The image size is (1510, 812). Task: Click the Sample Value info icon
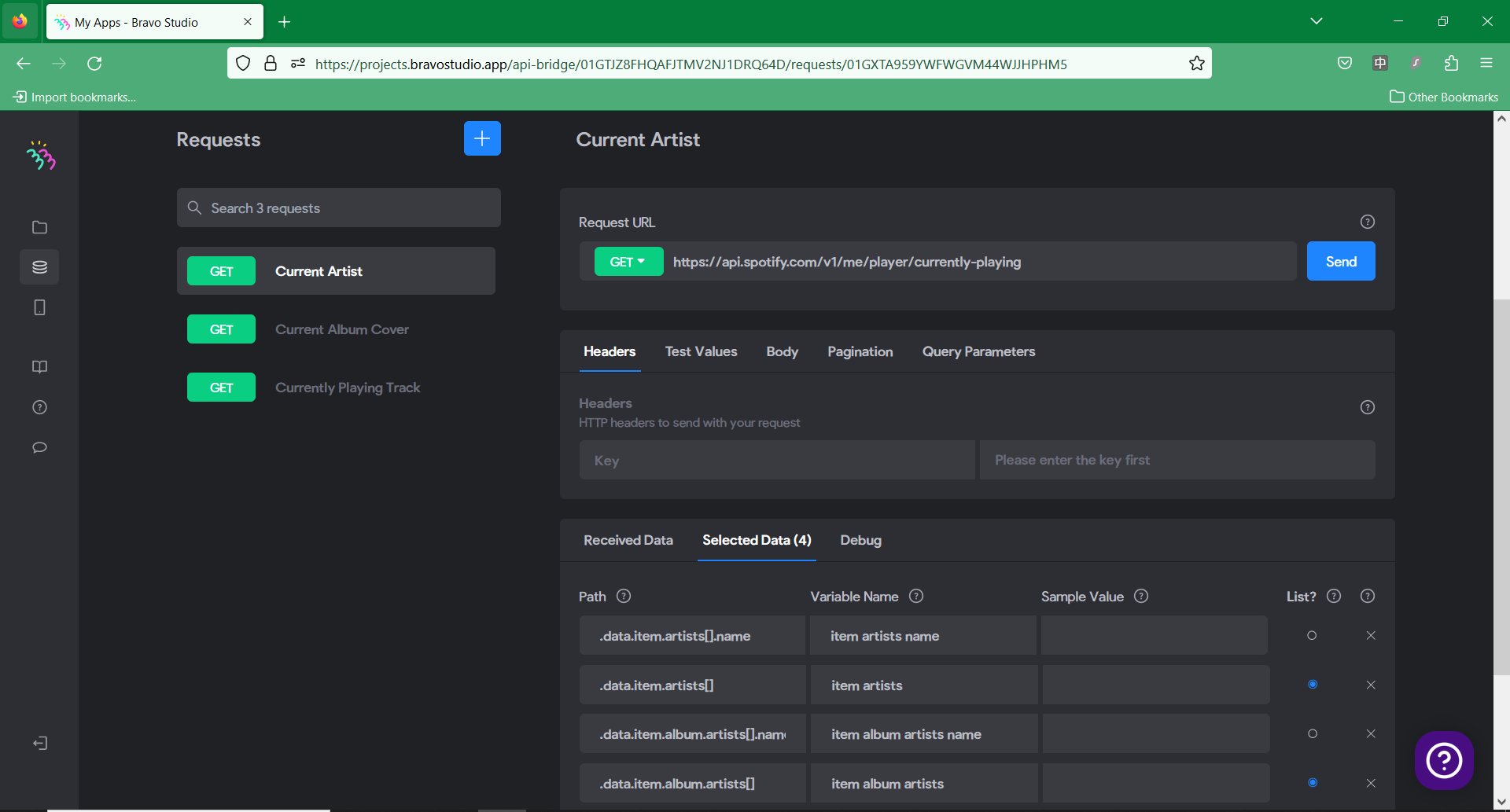coord(1141,596)
